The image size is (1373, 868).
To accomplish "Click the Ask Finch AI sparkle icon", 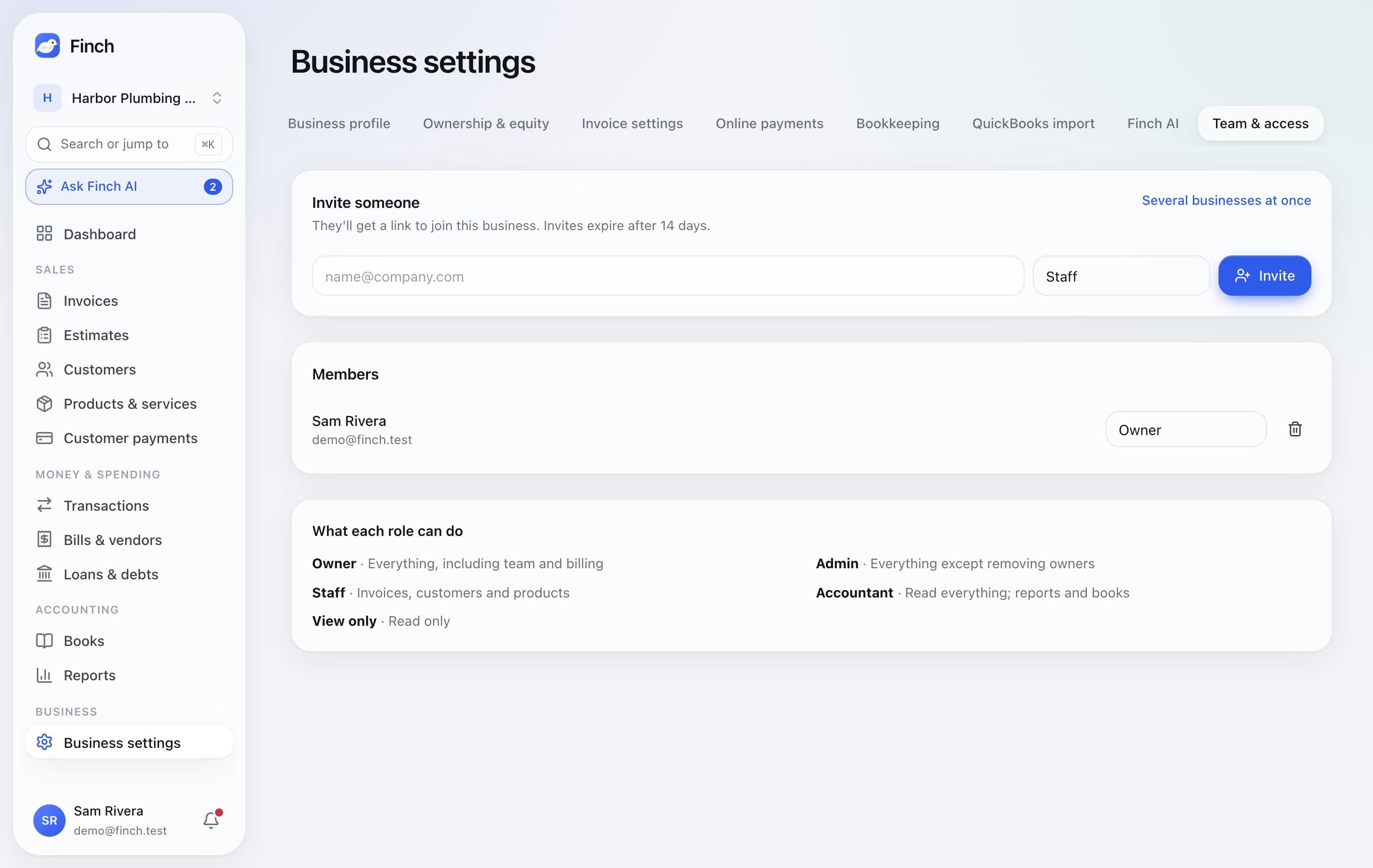I will (x=44, y=186).
